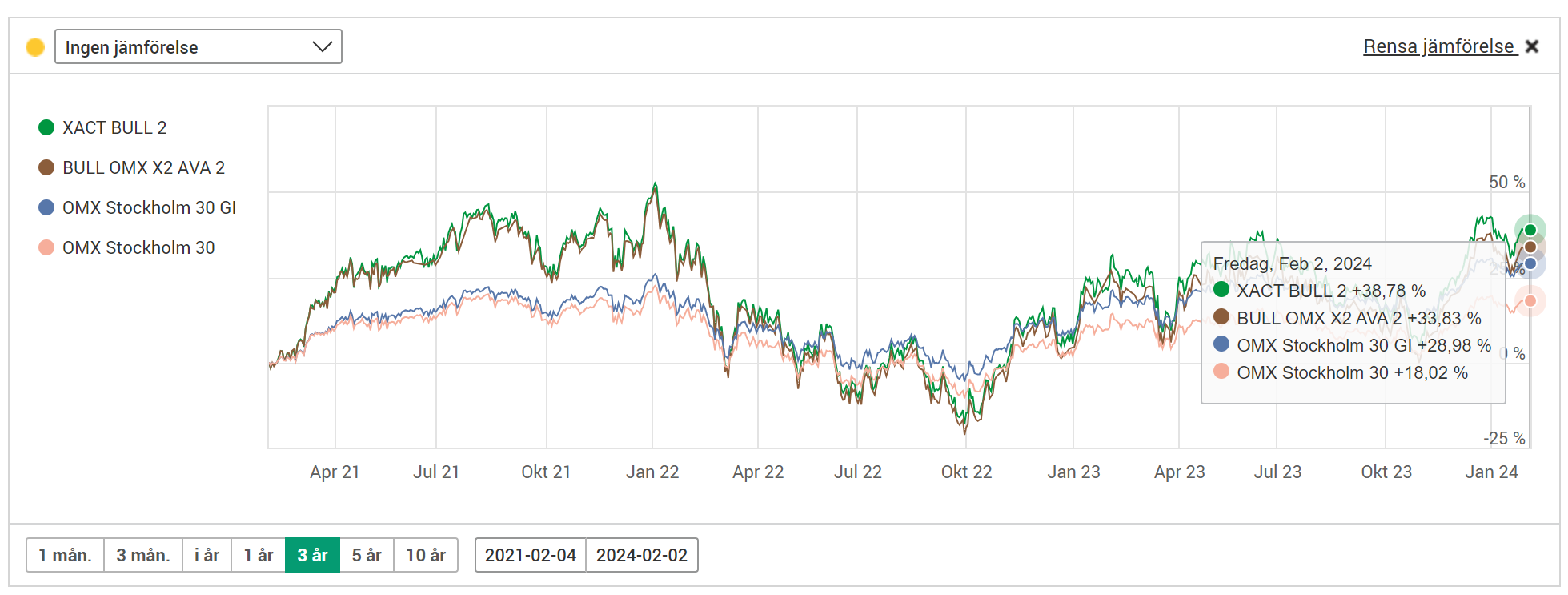Click the brown BULL OMX X2 AVA 2 dot

click(46, 167)
